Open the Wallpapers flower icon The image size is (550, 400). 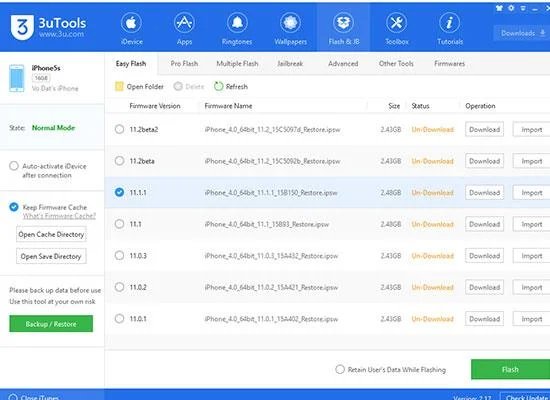(x=290, y=23)
